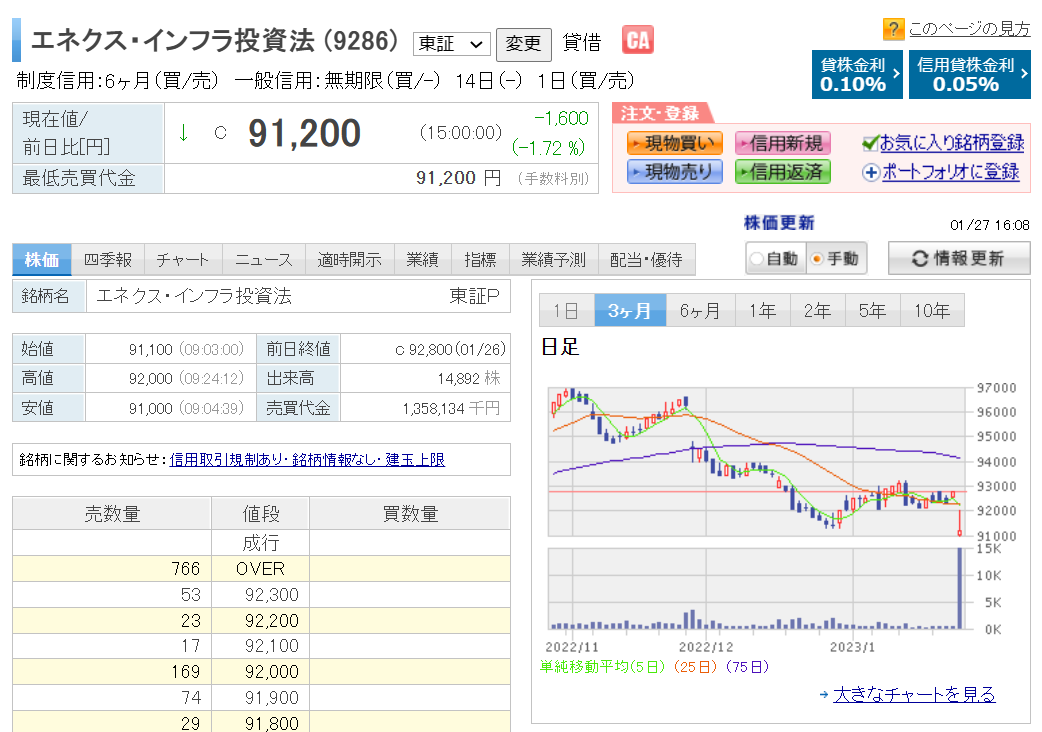Click ポートフォリオに登録 link
1042x732 pixels.
point(951,173)
